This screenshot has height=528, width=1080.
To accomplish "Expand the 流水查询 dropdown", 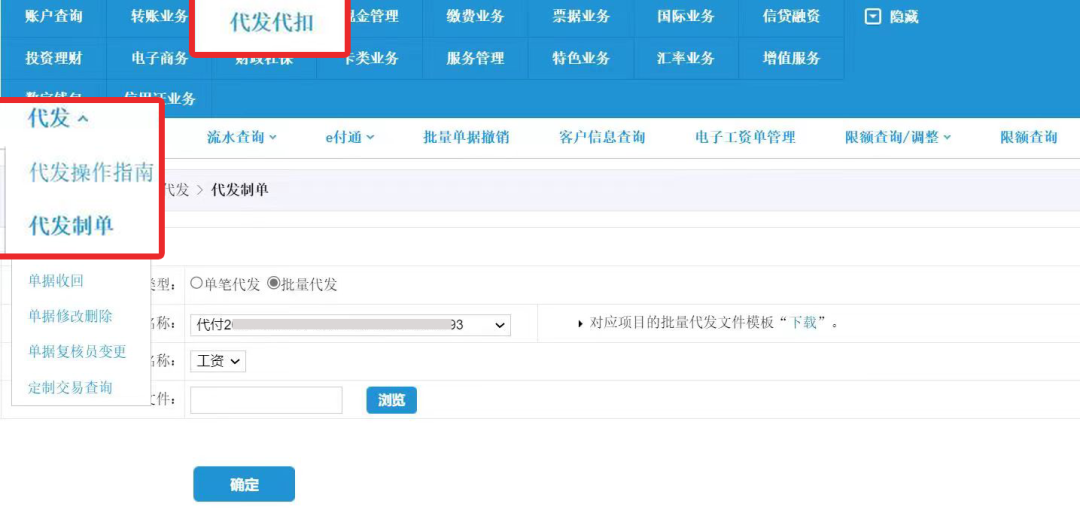I will point(242,138).
